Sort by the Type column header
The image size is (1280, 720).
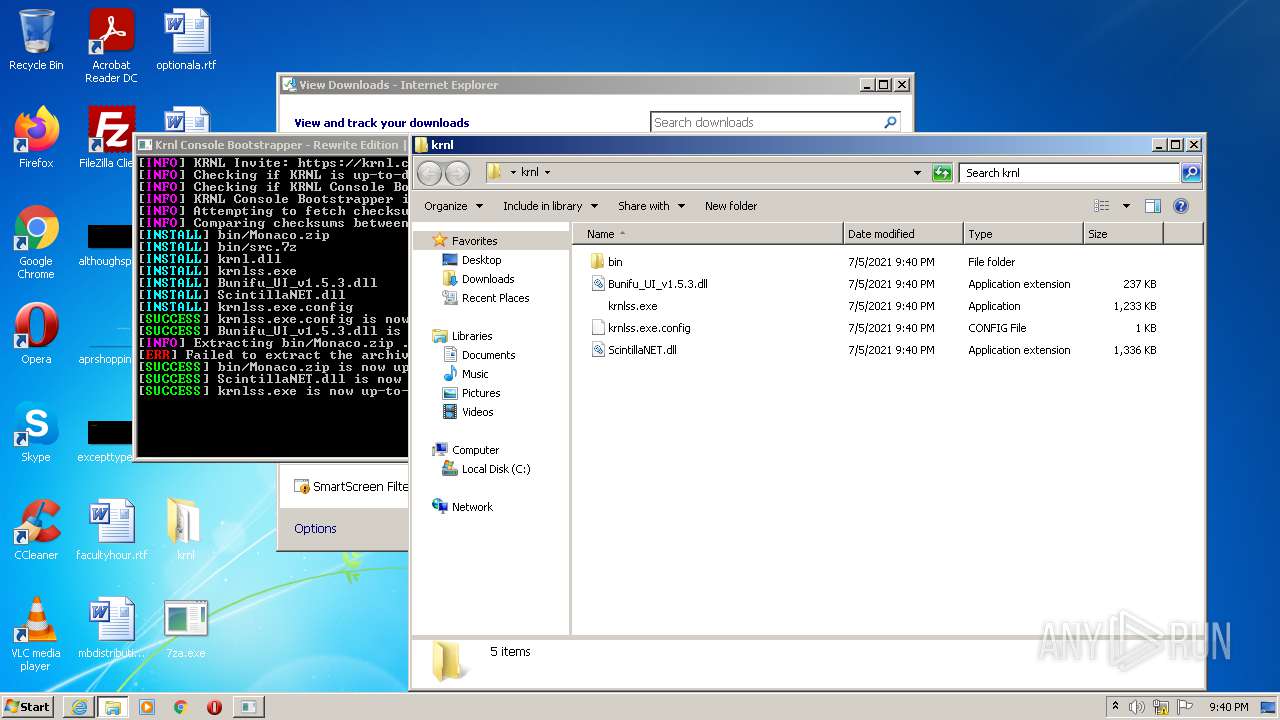click(x=1023, y=234)
